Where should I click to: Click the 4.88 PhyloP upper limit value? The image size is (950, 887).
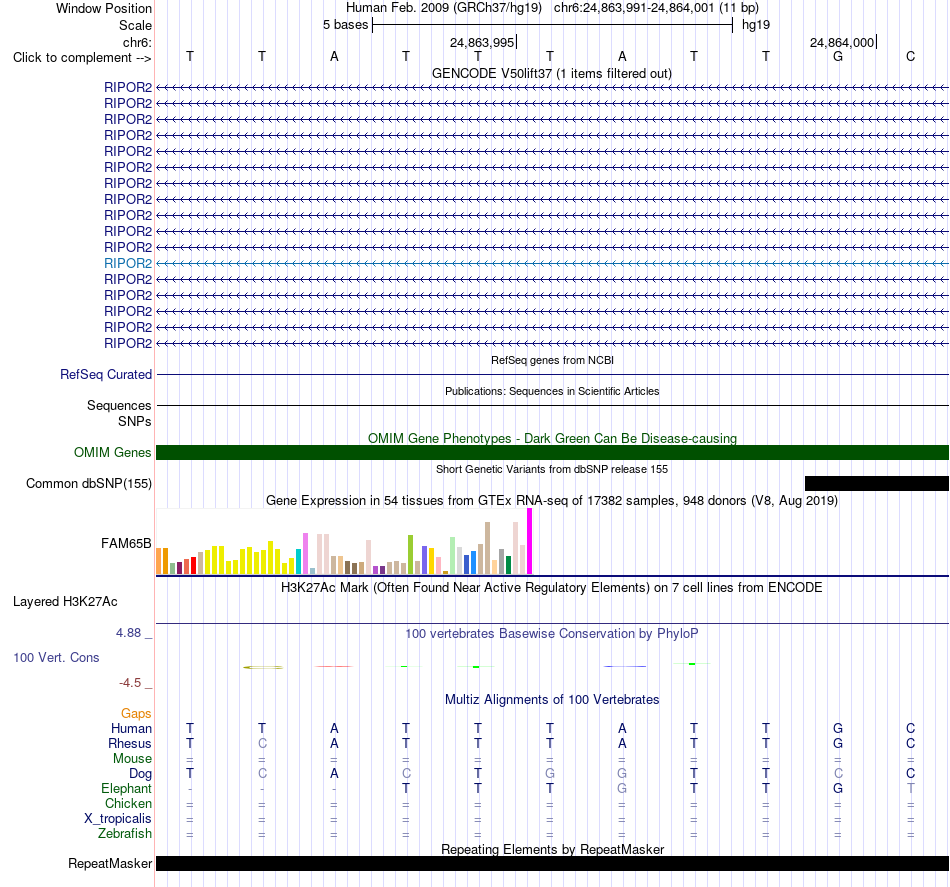[128, 633]
